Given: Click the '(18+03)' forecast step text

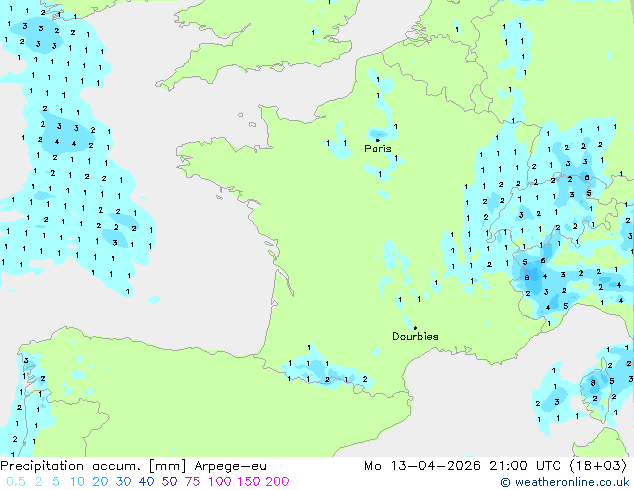Looking at the screenshot, I should pos(598,466).
